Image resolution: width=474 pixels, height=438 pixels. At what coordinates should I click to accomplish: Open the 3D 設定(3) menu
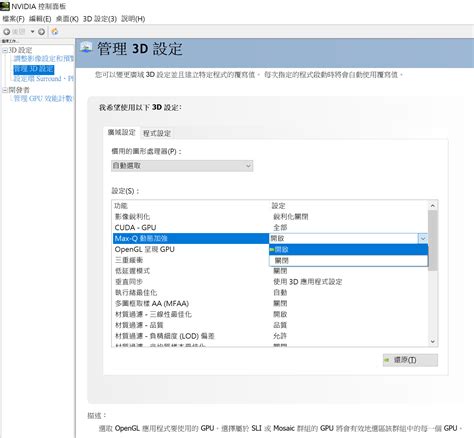click(100, 19)
